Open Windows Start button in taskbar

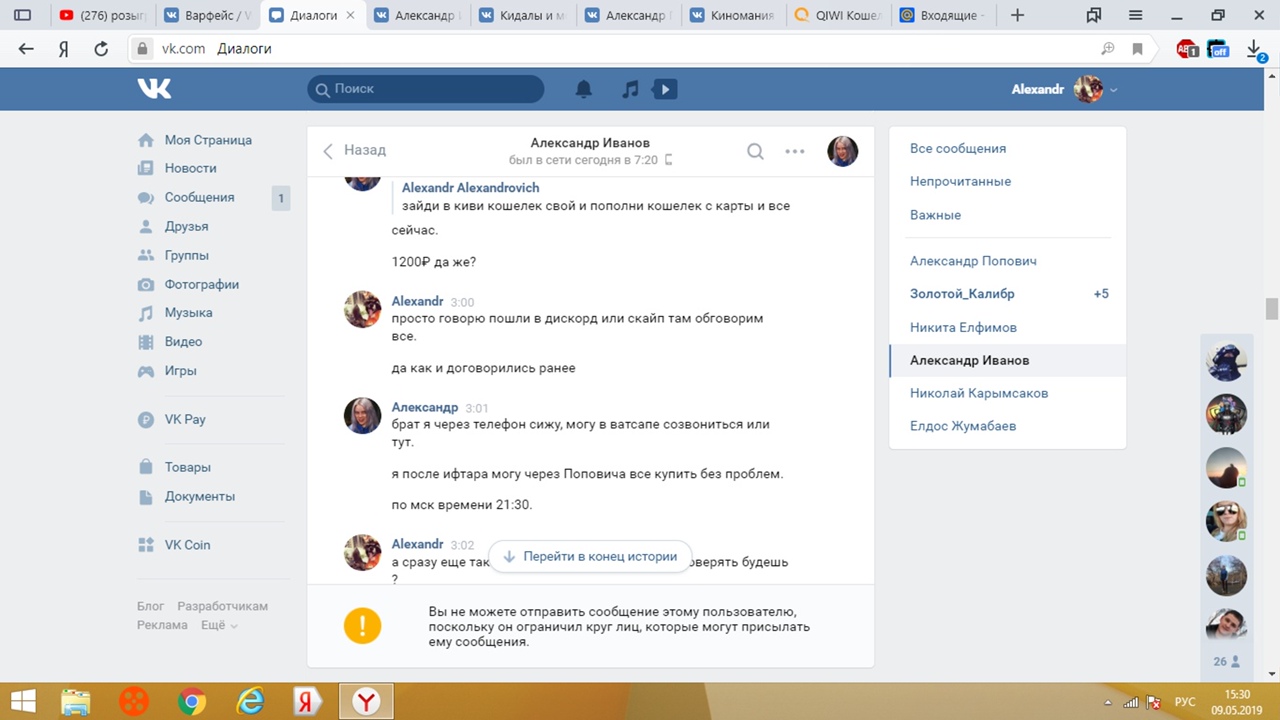tap(24, 701)
